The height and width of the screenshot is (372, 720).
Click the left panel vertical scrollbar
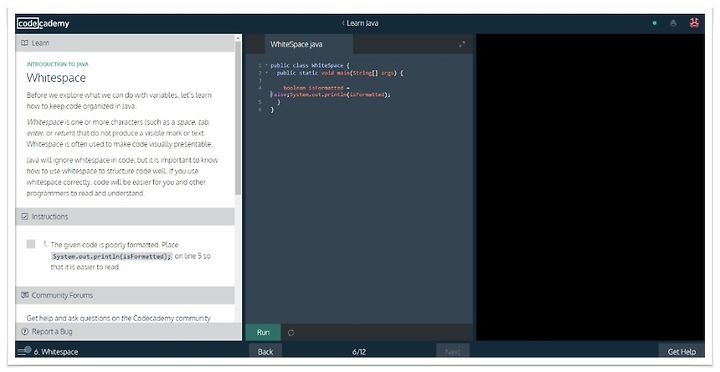[x=238, y=117]
